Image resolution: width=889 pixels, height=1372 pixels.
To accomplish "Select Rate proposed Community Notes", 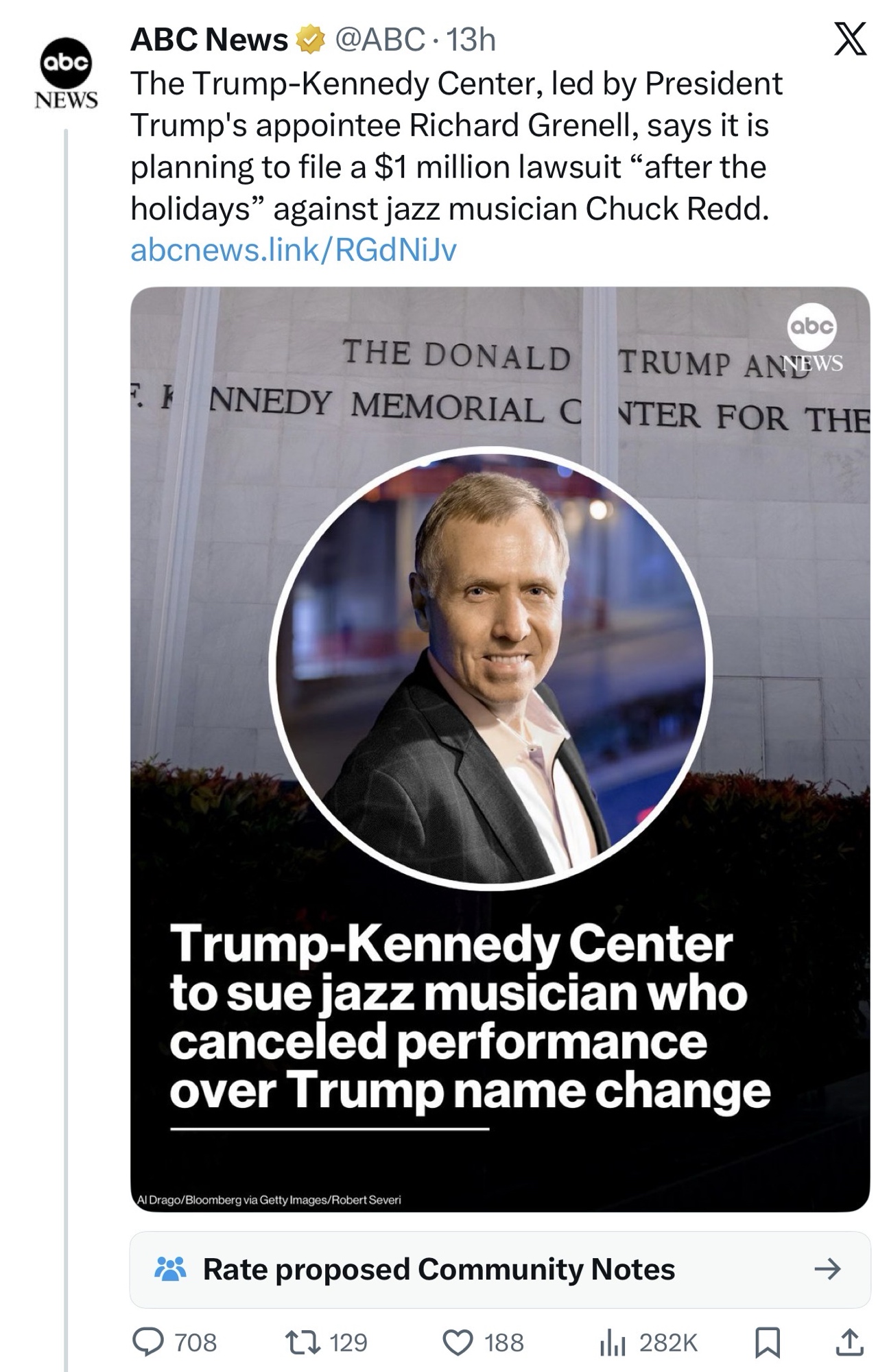I will pos(439,1269).
